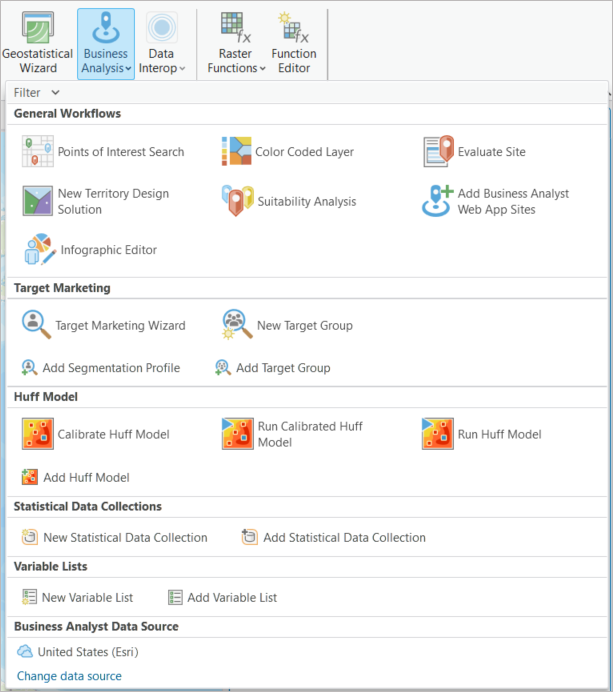Click the Infographic Editor icon
Viewport: 613px width, 692px height.
pos(40,249)
